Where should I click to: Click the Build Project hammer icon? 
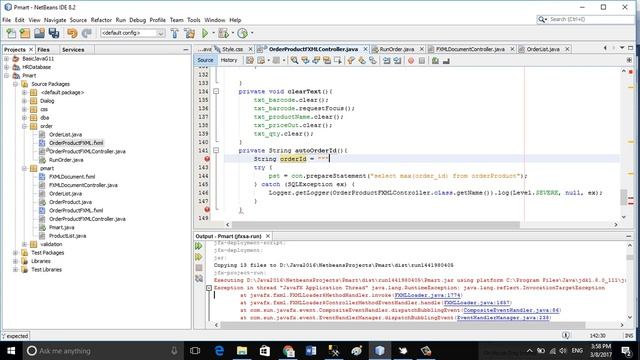pos(175,33)
